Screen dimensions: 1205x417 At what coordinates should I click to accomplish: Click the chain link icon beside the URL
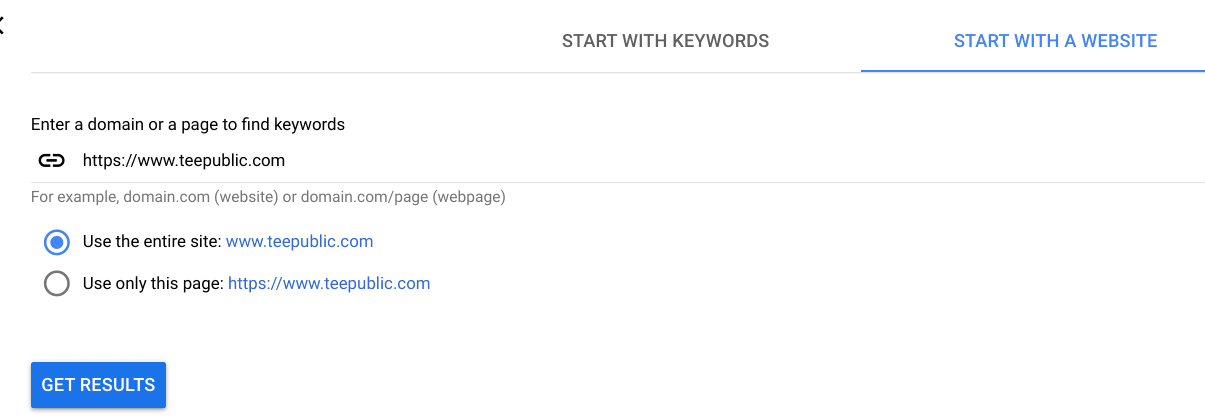pyautogui.click(x=51, y=160)
